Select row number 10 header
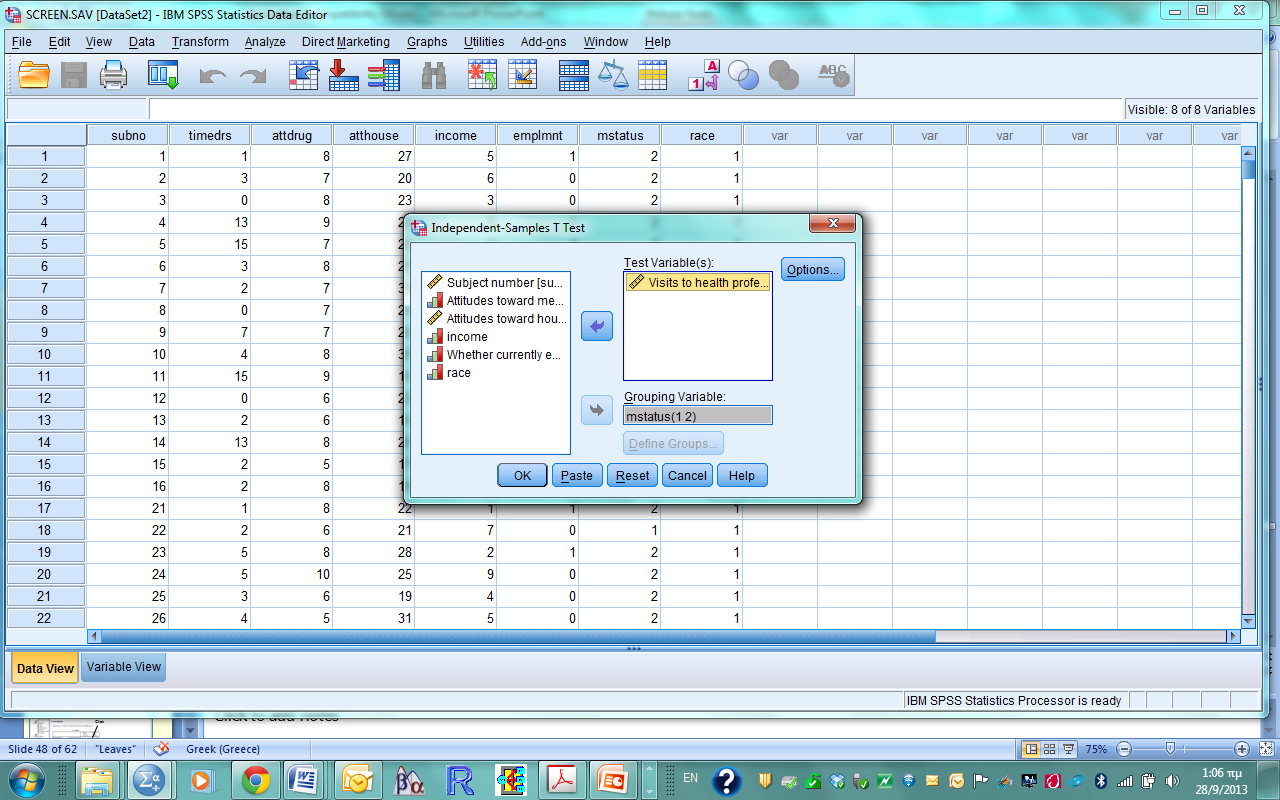Screen dimensions: 1280x800 click(x=45, y=354)
